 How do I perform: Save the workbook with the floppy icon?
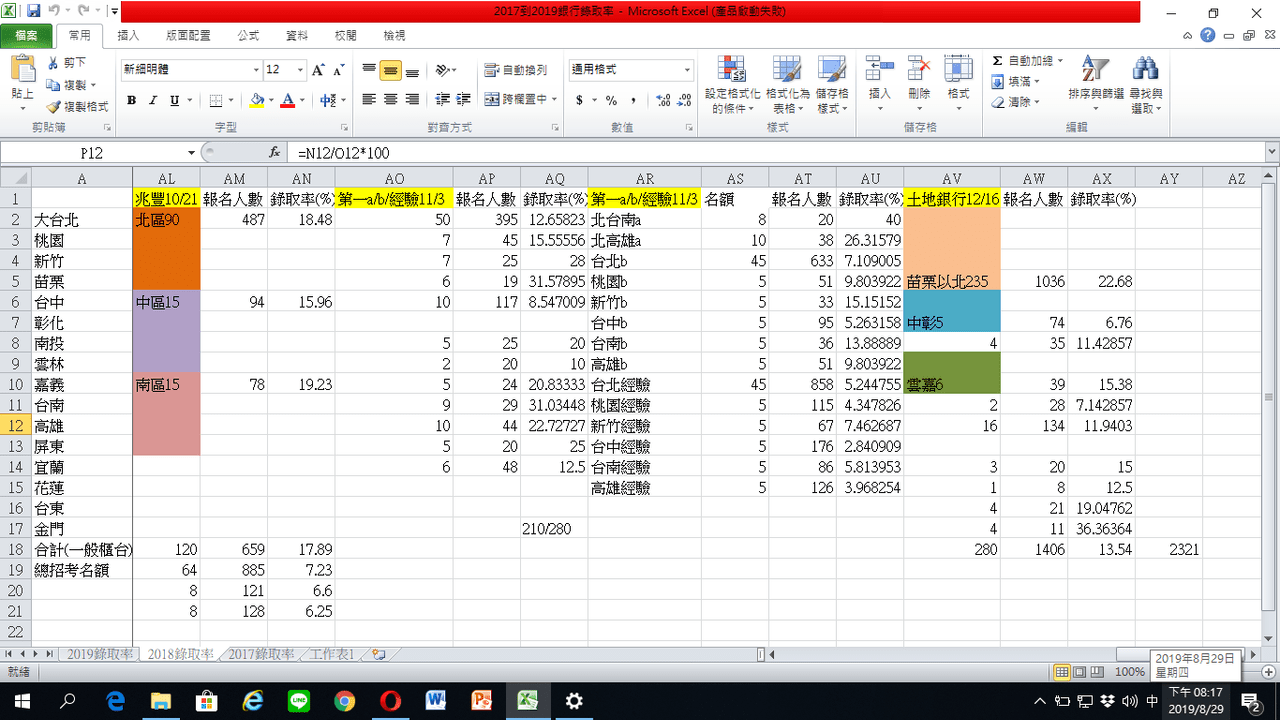[33, 12]
